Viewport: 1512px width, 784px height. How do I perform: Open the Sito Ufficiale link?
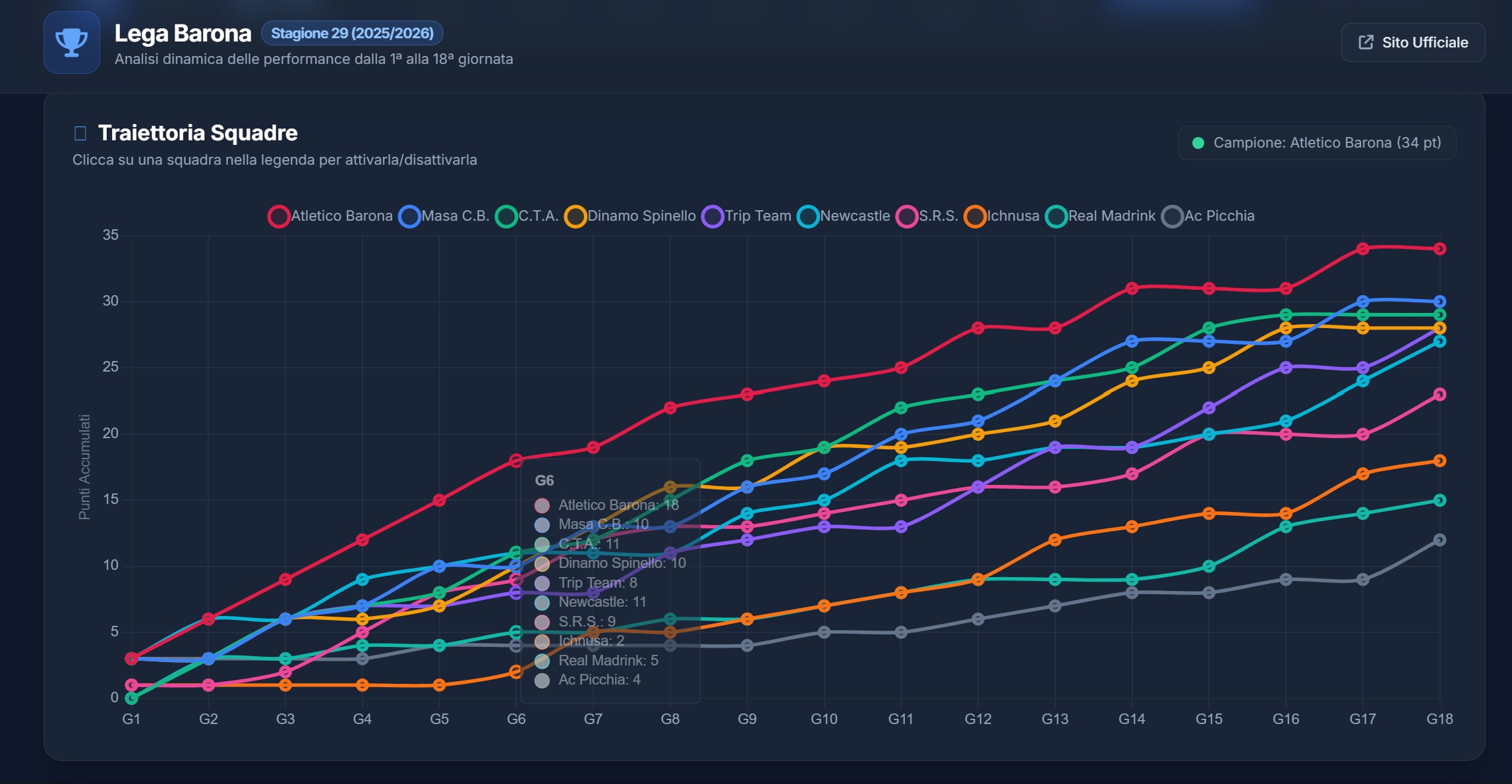pyautogui.click(x=1412, y=42)
